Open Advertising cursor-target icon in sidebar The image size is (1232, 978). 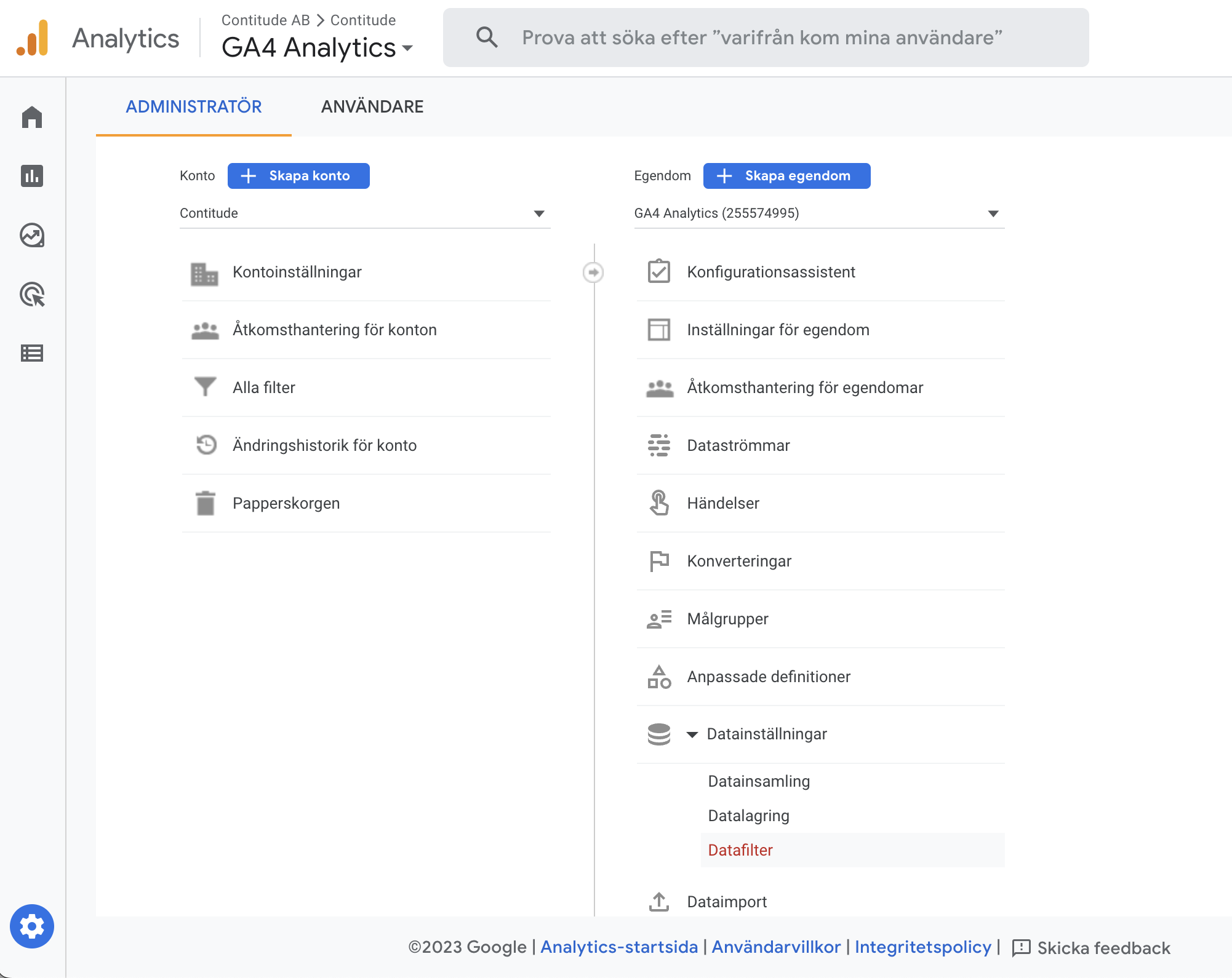pos(32,294)
